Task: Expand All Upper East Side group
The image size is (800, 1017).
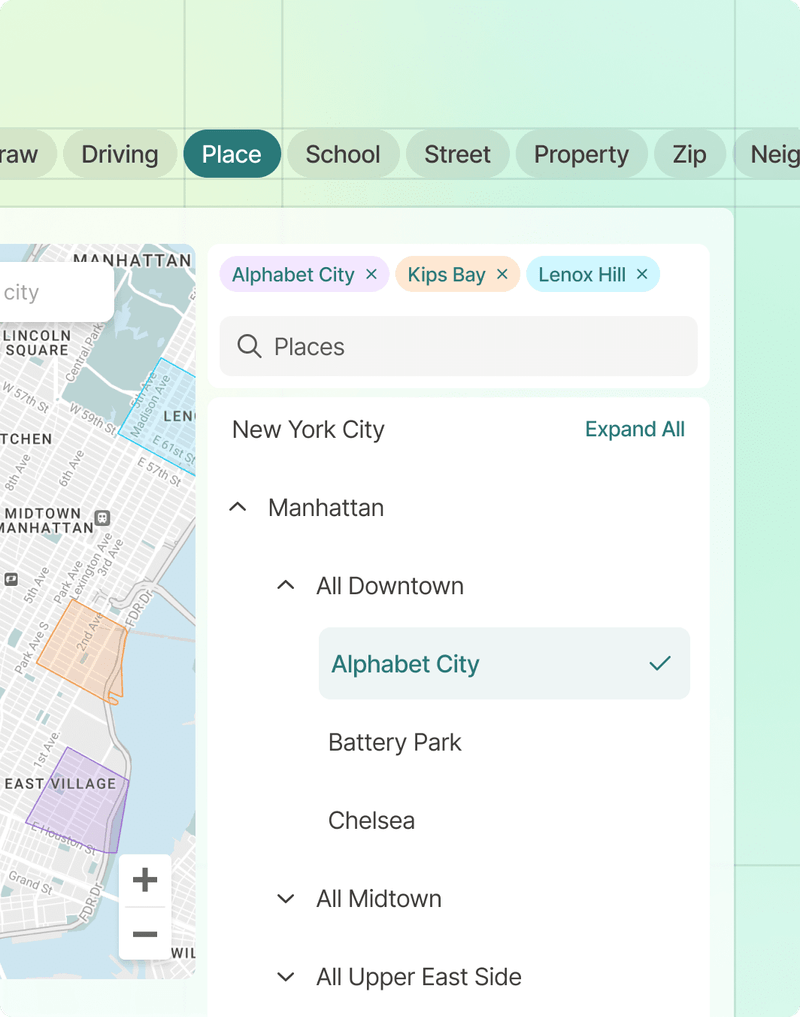Action: [x=286, y=977]
